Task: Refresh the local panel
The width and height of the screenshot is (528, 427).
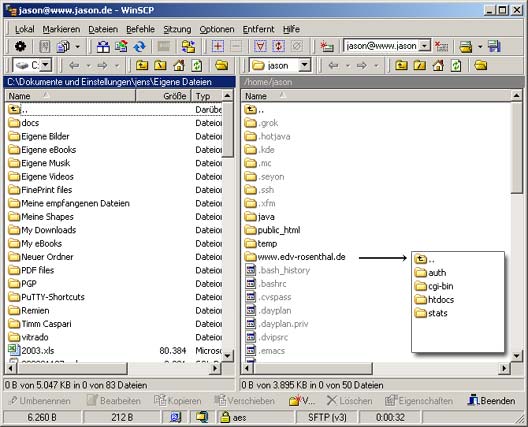Action: pos(197,65)
